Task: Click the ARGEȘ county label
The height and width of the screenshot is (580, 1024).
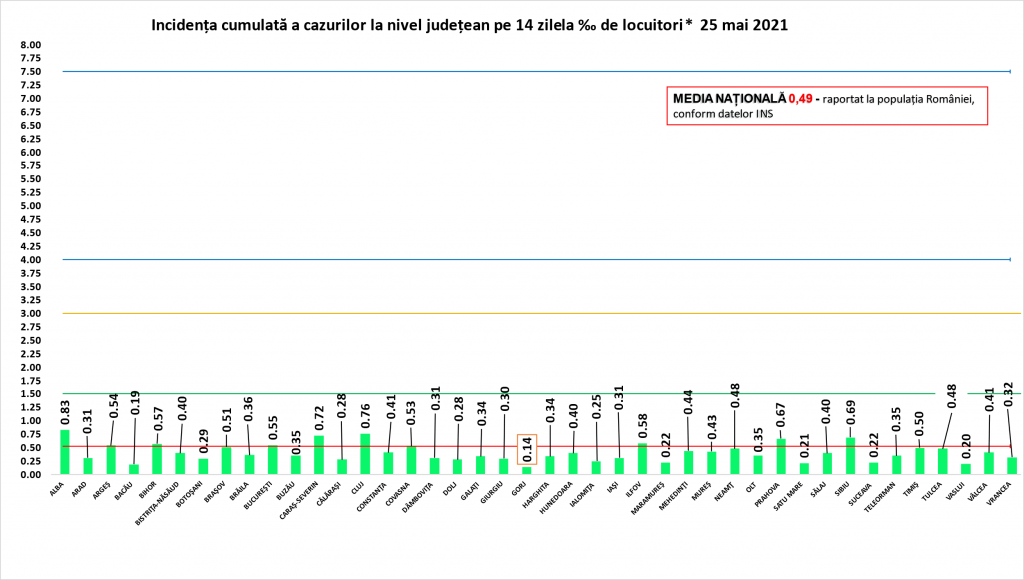Action: tap(101, 491)
